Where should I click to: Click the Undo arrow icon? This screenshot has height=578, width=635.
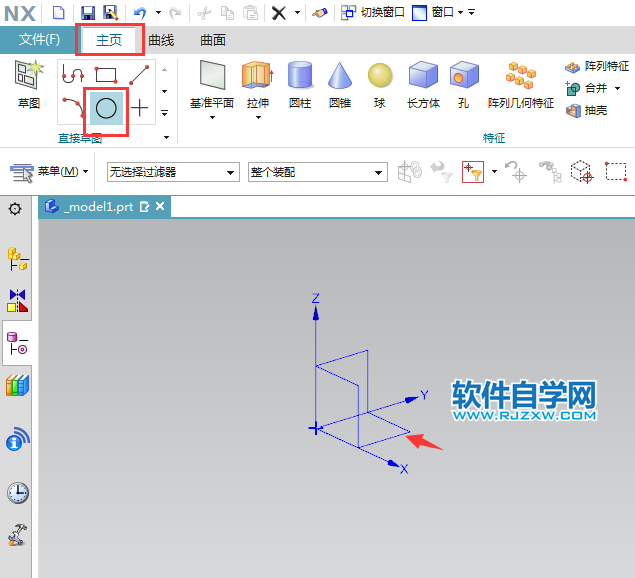[140, 13]
